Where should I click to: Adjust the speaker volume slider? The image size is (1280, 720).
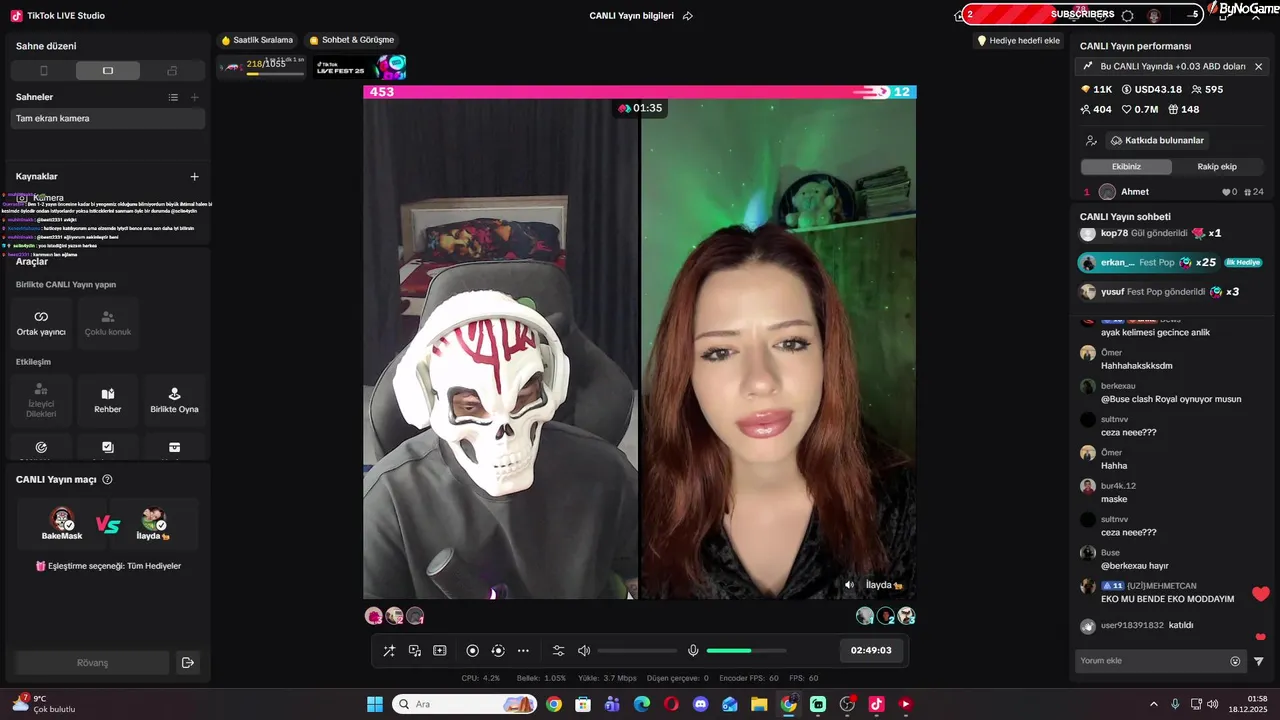[637, 650]
